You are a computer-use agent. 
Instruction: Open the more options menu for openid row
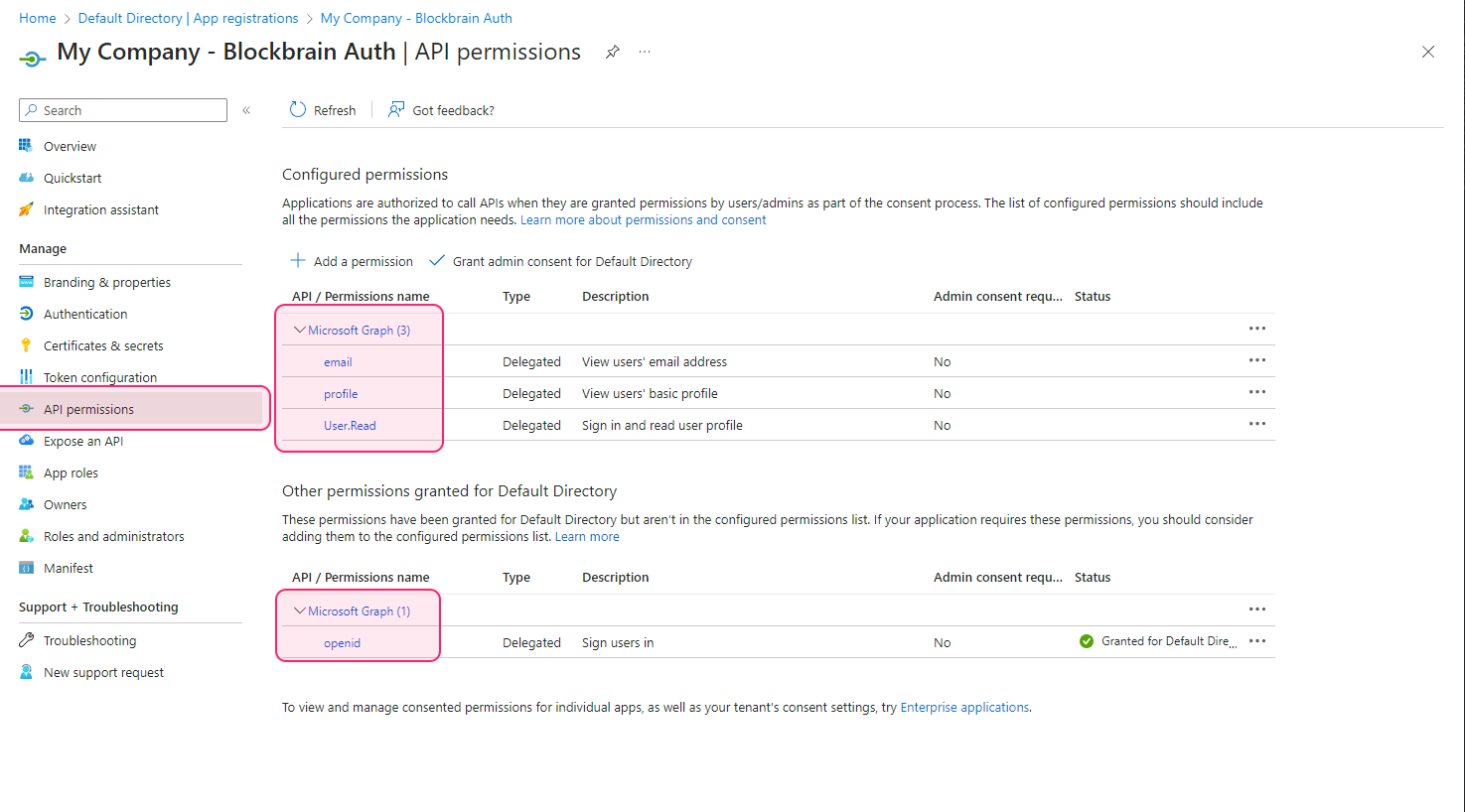pyautogui.click(x=1257, y=641)
